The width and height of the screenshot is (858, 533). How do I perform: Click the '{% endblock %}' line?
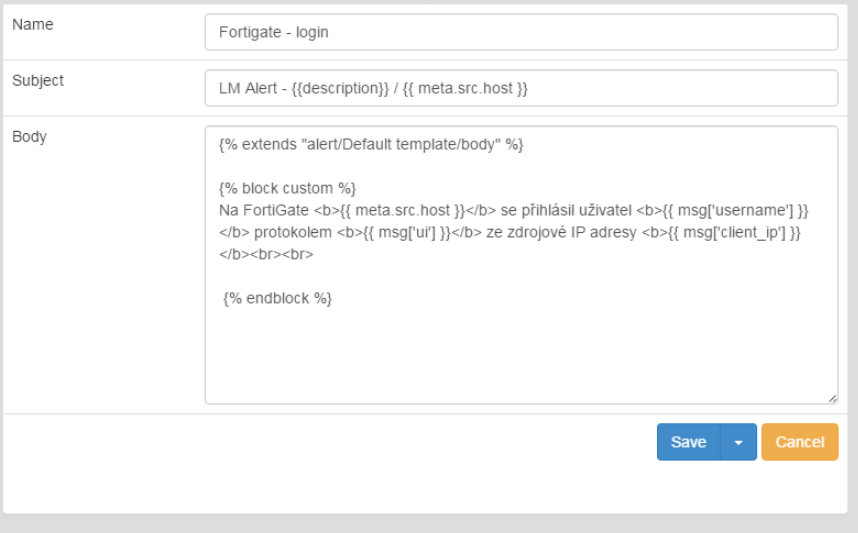[278, 298]
